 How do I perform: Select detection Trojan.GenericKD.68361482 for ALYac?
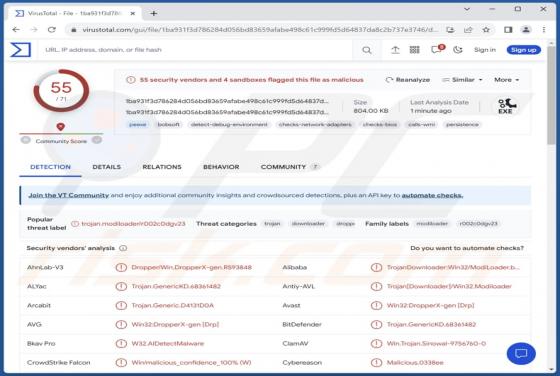coord(176,286)
